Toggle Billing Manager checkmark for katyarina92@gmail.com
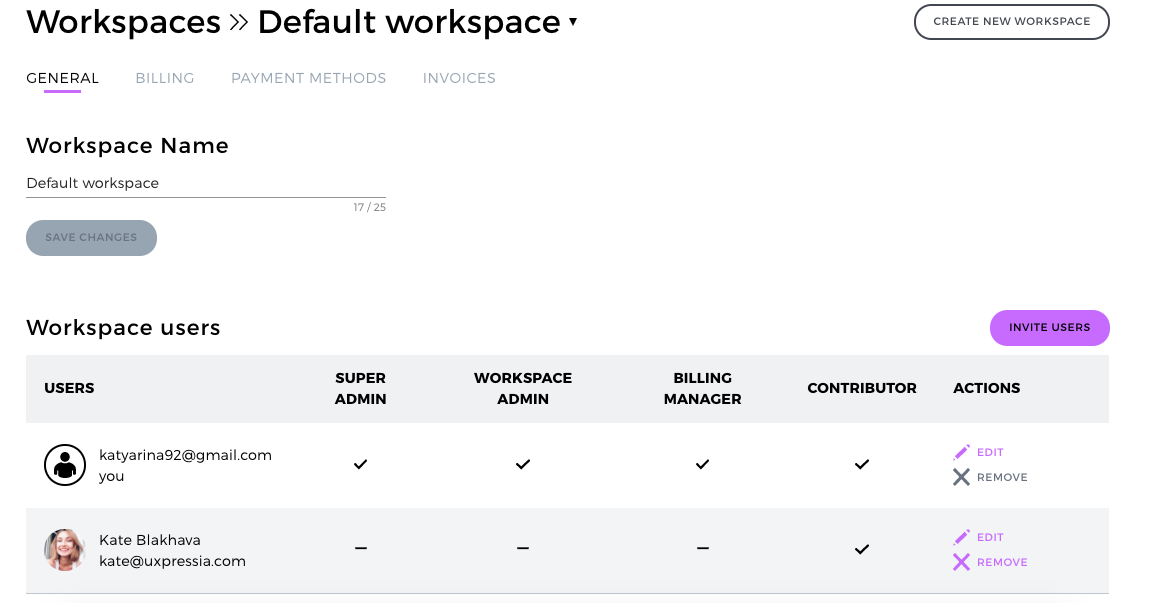This screenshot has width=1154, height=603. 703,465
